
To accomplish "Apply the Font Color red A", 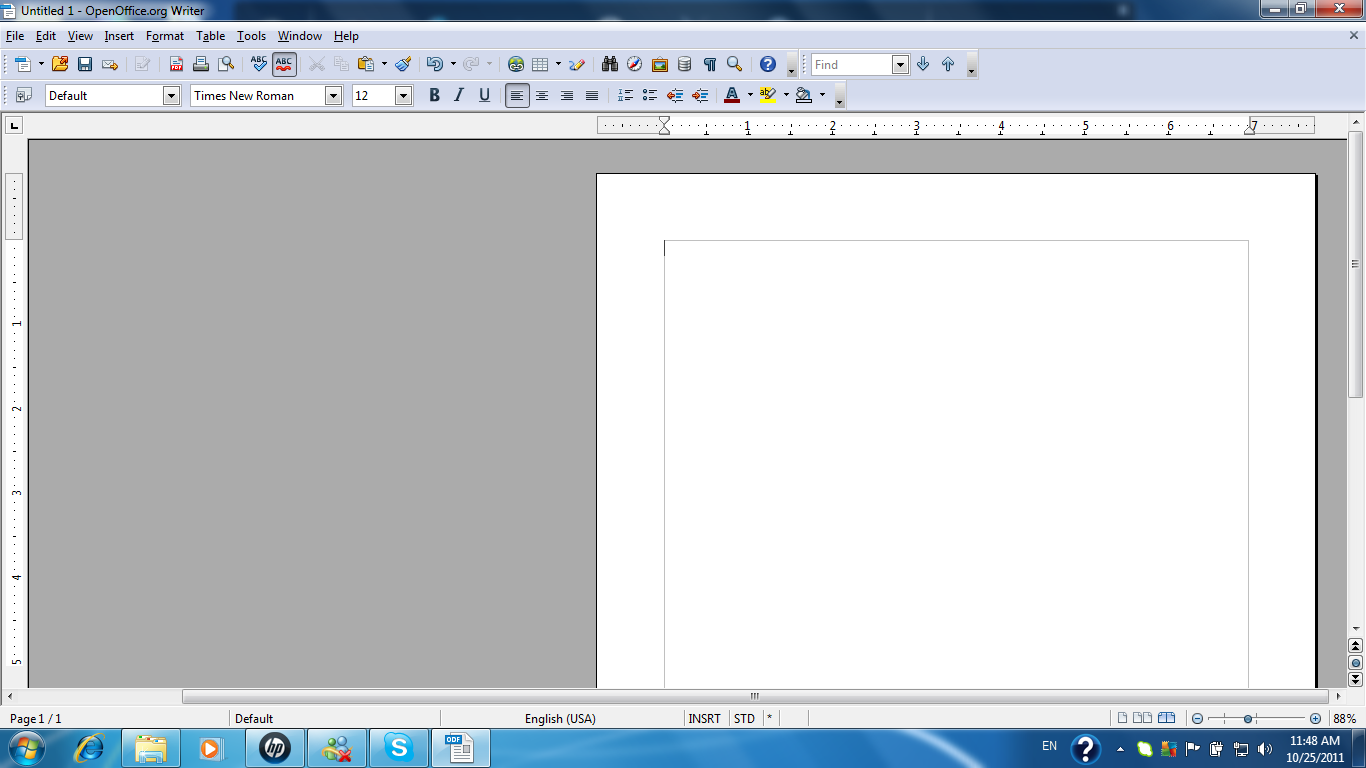I will point(732,95).
